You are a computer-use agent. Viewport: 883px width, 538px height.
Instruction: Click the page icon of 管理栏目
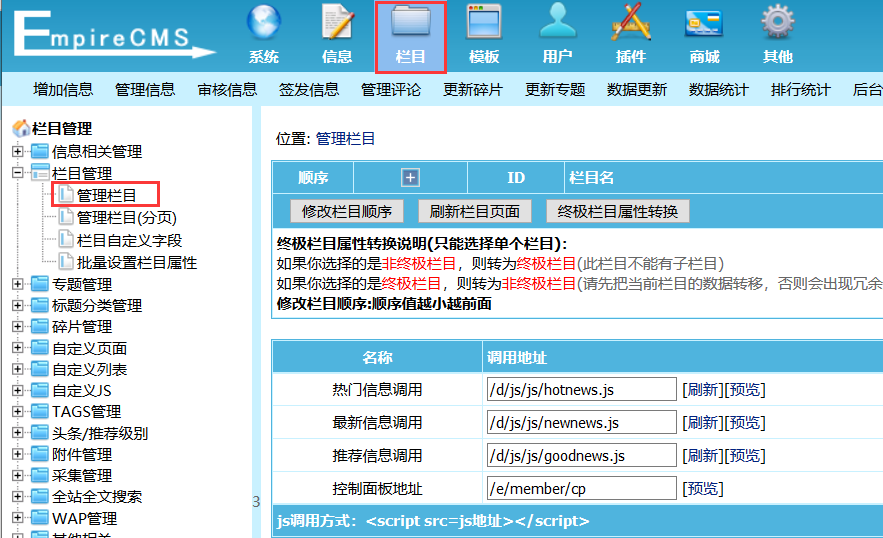coord(66,194)
